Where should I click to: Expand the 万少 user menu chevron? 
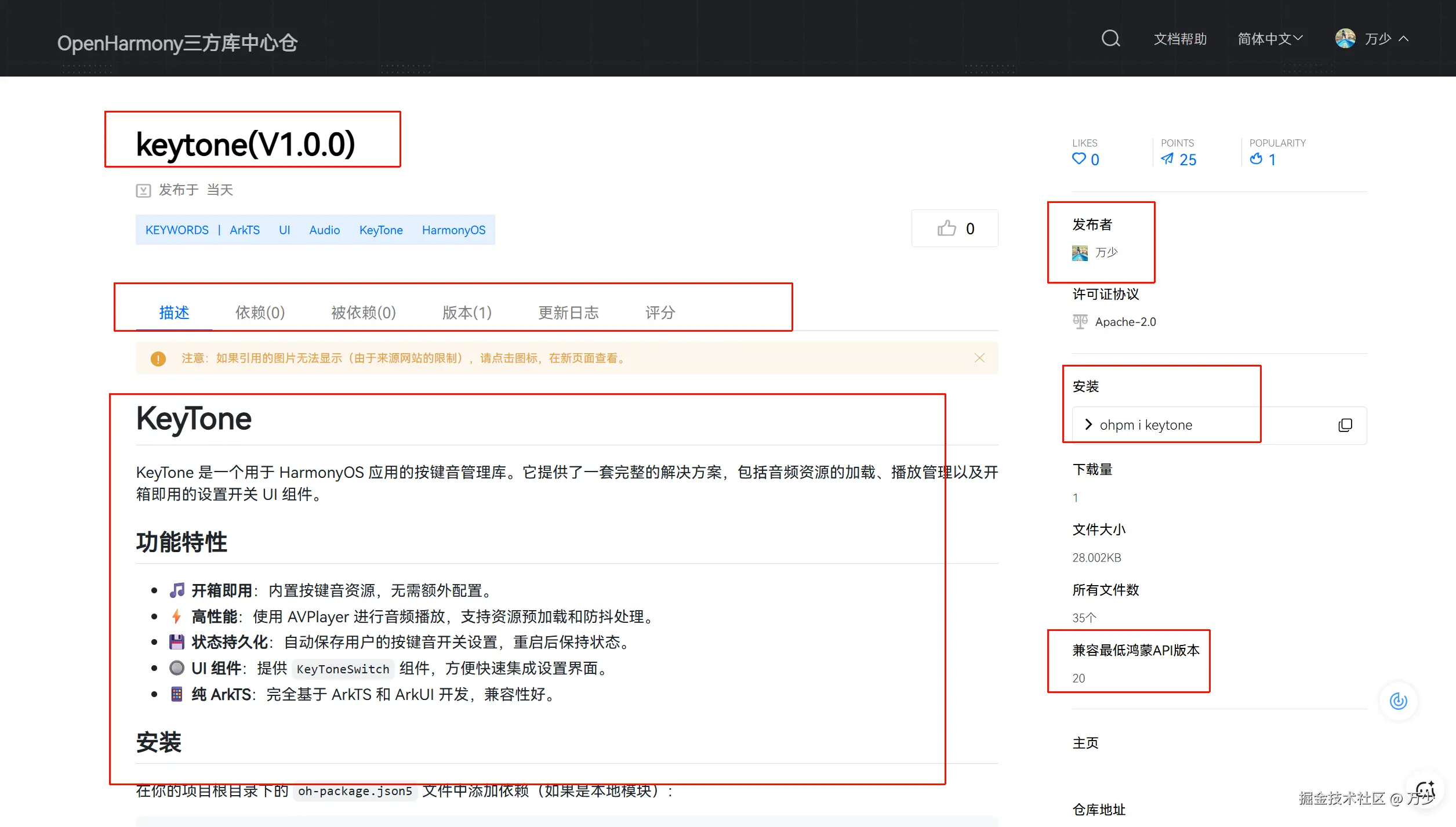(x=1403, y=39)
